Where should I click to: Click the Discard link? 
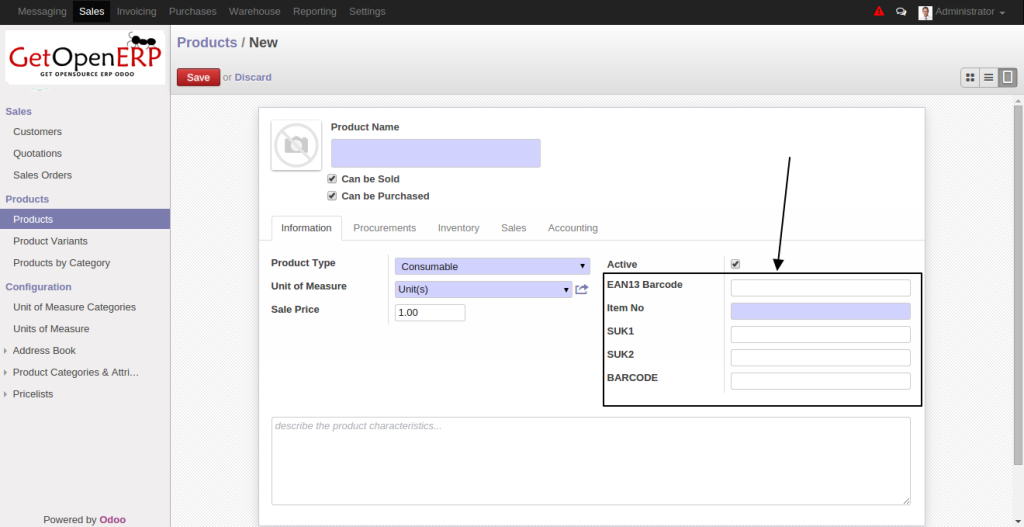tap(253, 77)
